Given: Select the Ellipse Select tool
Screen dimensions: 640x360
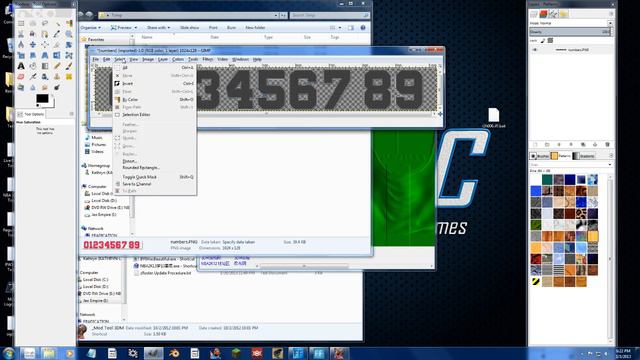Looking at the screenshot, I should tap(33, 23).
